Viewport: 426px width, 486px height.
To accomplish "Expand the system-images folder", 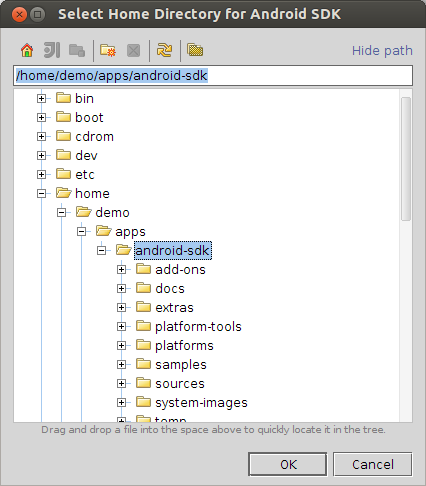I will click(121, 402).
